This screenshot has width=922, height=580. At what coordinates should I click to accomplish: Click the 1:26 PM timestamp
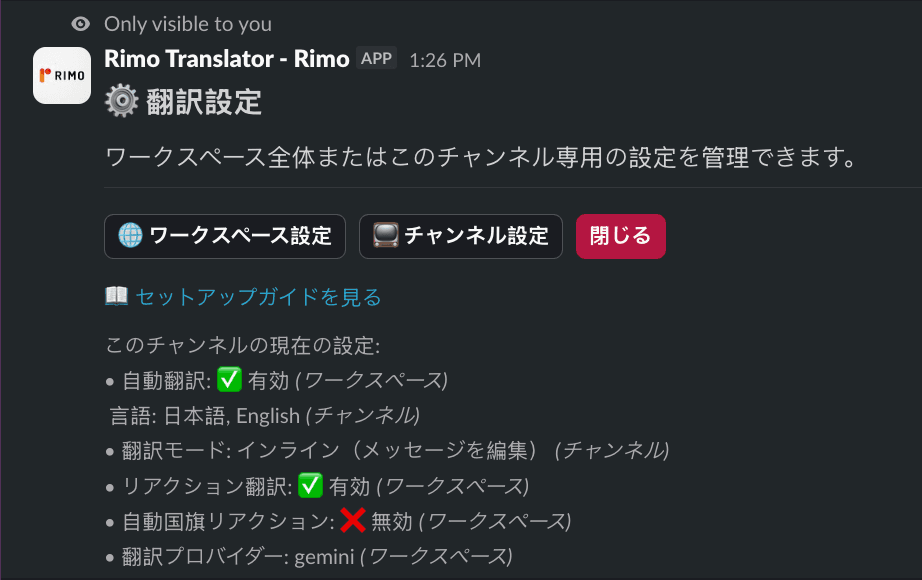446,59
